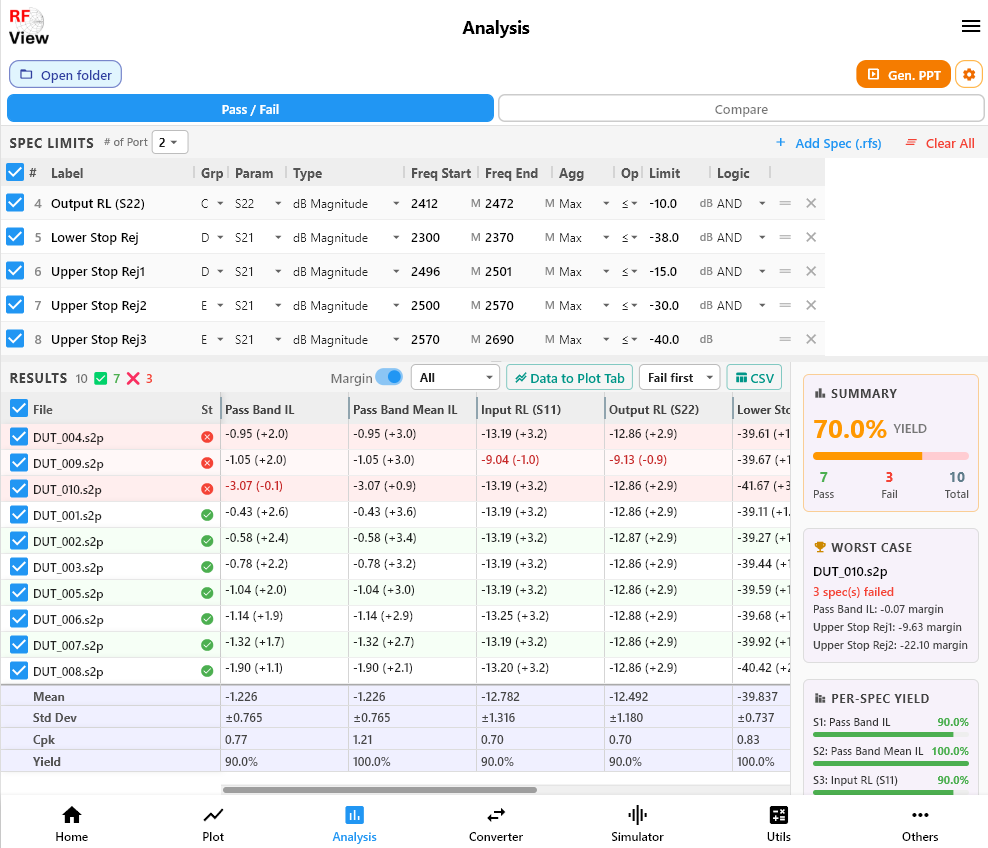Open Converter in bottom navigation
Image resolution: width=988 pixels, height=848 pixels.
[496, 824]
